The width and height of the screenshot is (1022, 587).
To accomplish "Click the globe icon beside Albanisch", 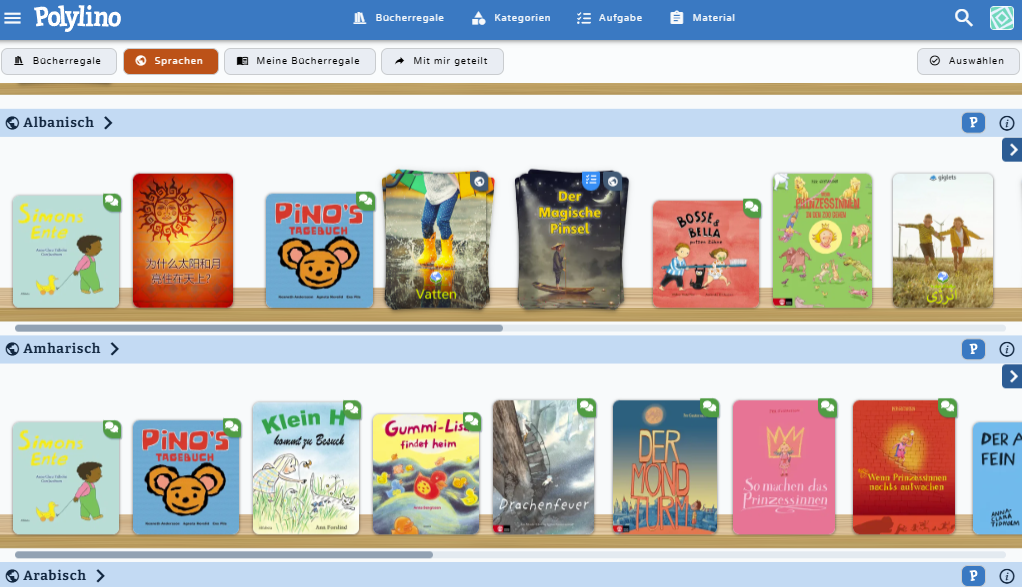I will pos(12,122).
